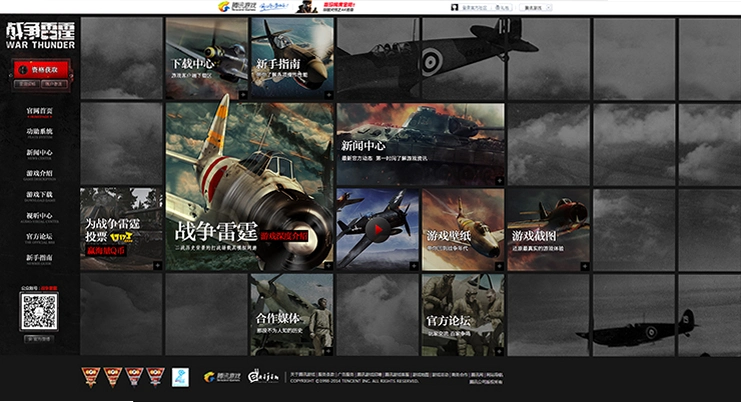Image resolution: width=741 pixels, height=402 pixels.
Task: Click the red 资格获取 button
Action: coord(42,69)
